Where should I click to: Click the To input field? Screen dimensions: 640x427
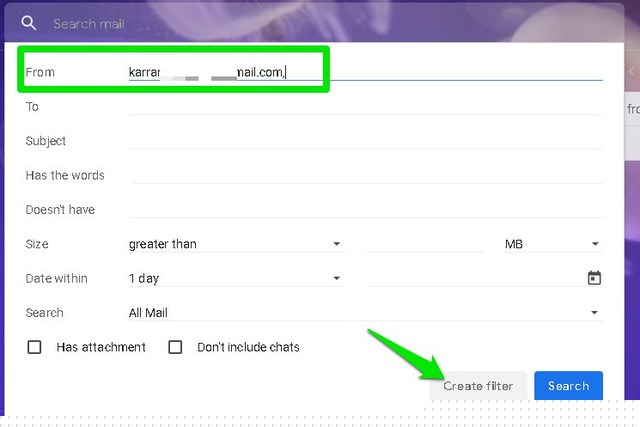click(365, 107)
